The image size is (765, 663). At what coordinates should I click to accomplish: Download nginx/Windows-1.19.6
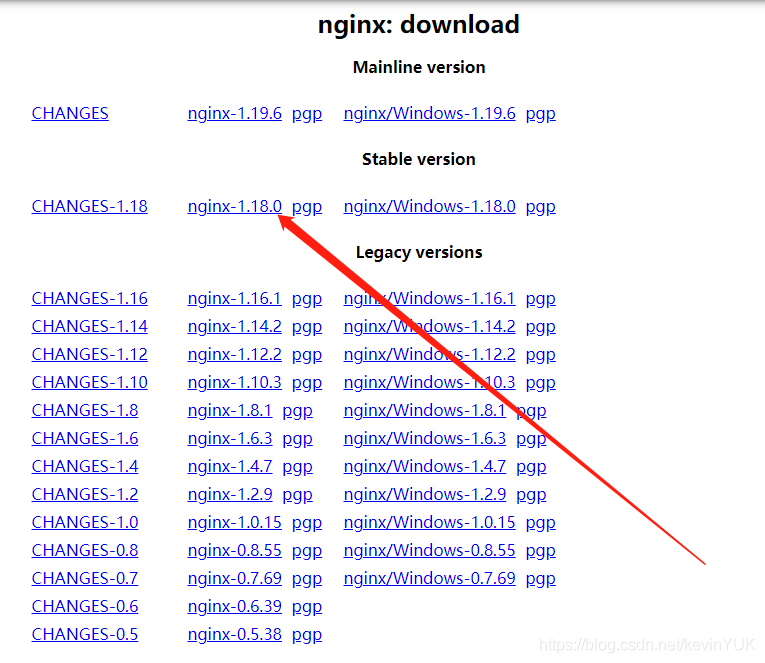429,114
